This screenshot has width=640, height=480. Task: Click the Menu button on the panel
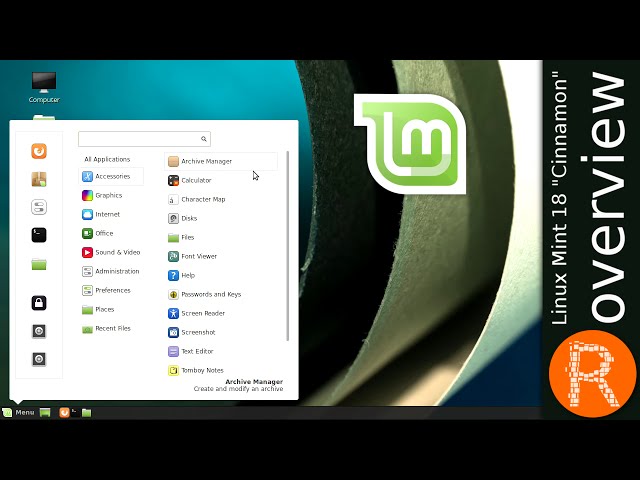[x=19, y=413]
